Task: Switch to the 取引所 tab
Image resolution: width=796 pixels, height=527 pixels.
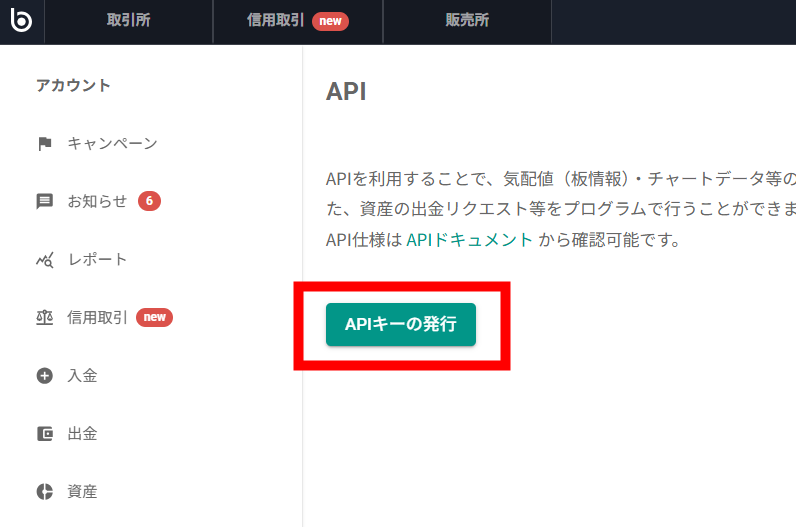Action: pos(128,21)
